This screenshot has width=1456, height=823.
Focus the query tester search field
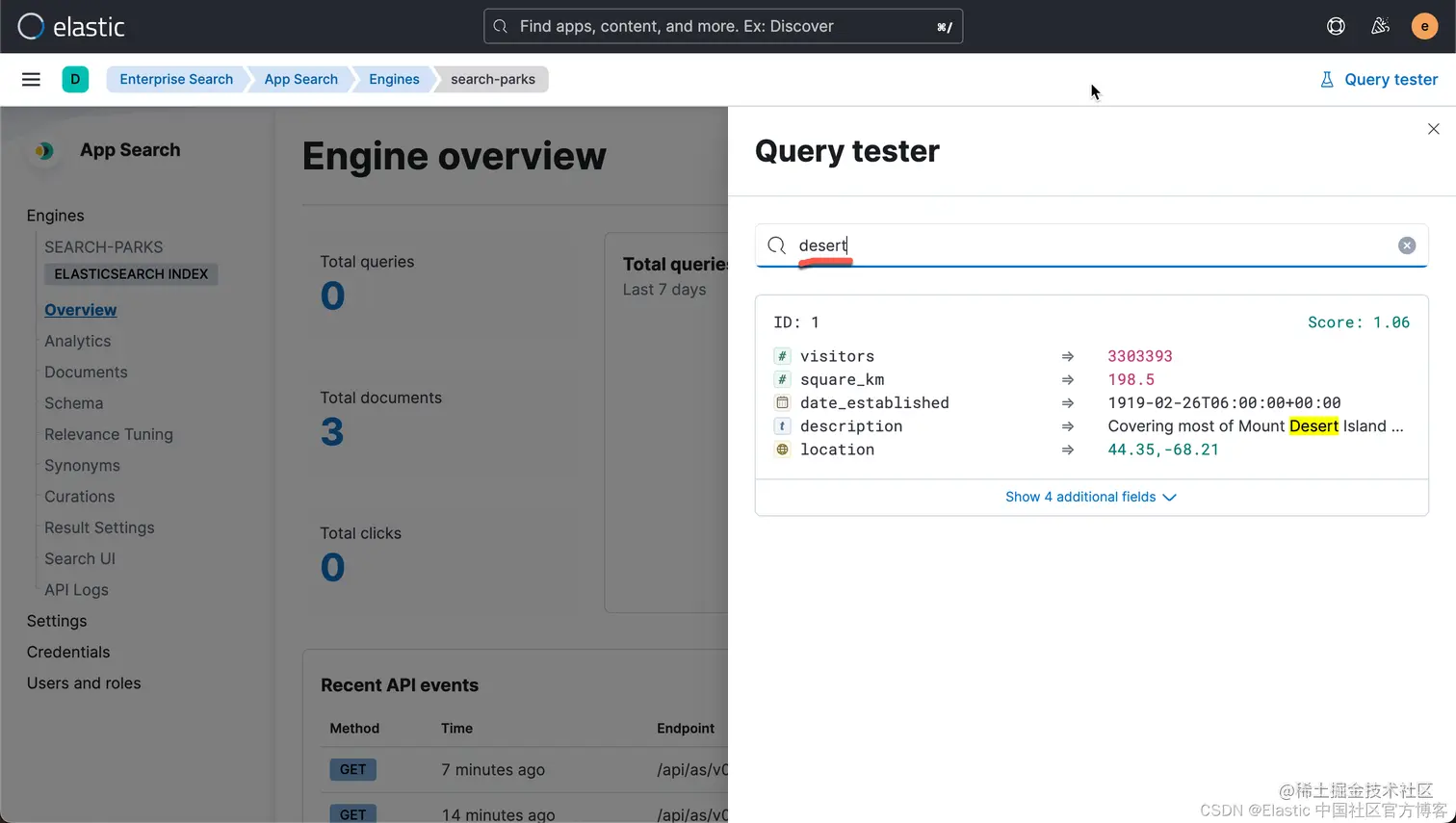(1091, 245)
